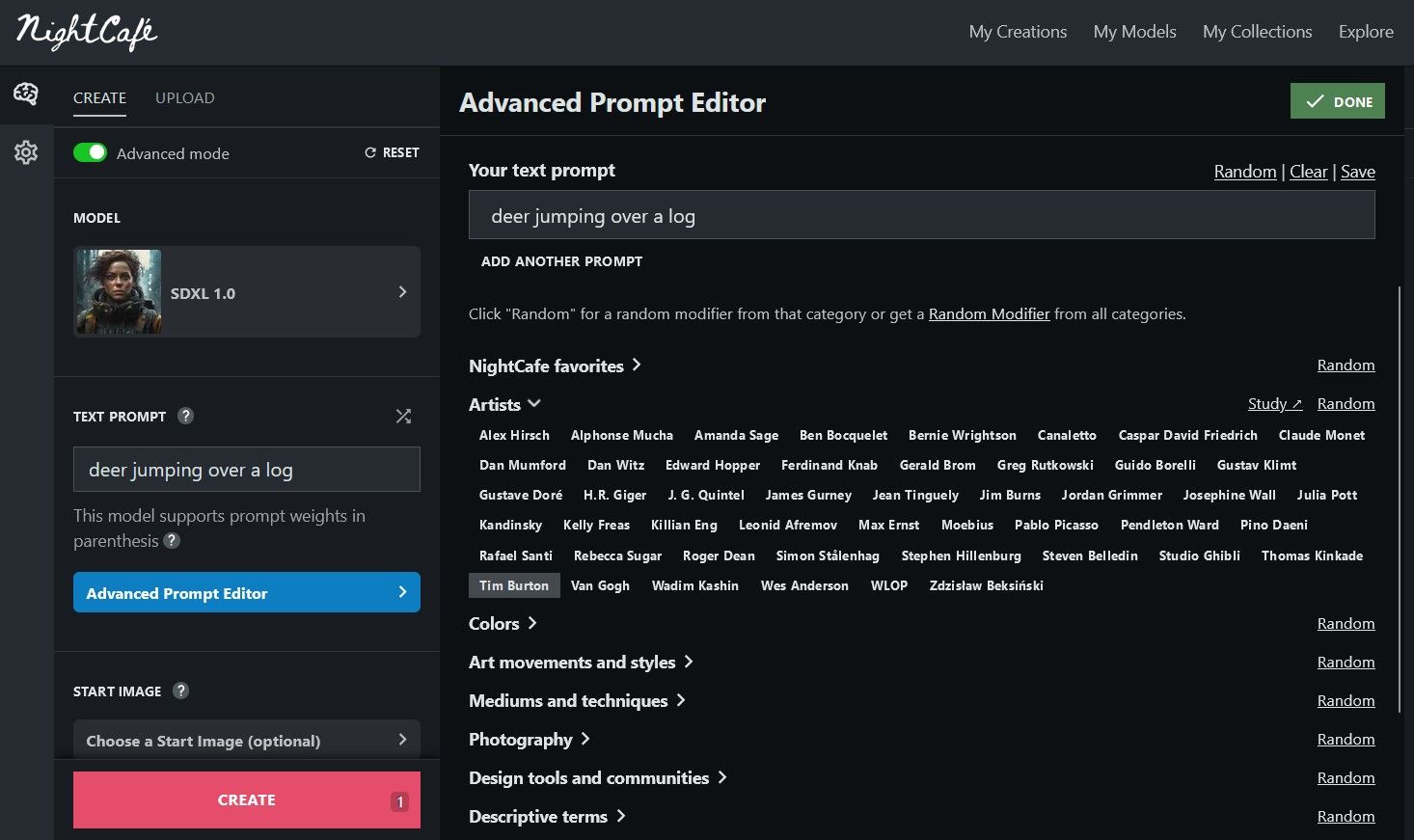Click the help icon beside Text Prompt
1414x840 pixels.
186,416
